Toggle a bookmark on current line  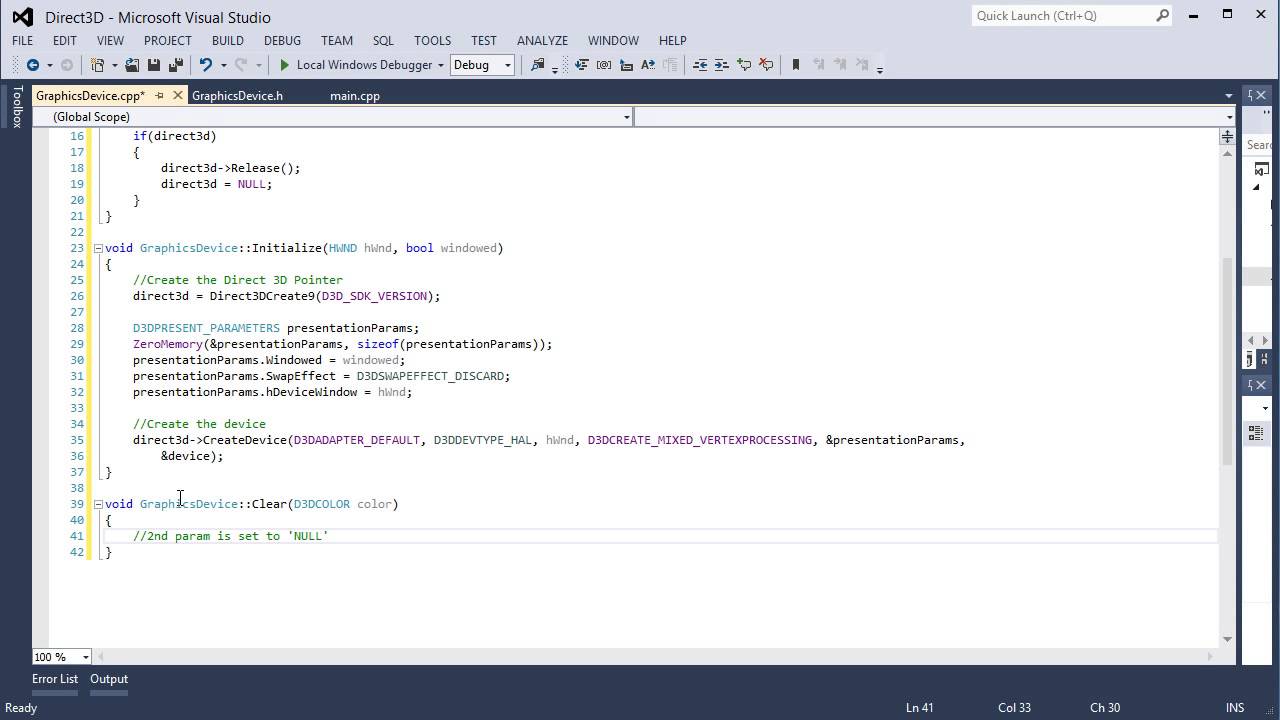pyautogui.click(x=796, y=65)
